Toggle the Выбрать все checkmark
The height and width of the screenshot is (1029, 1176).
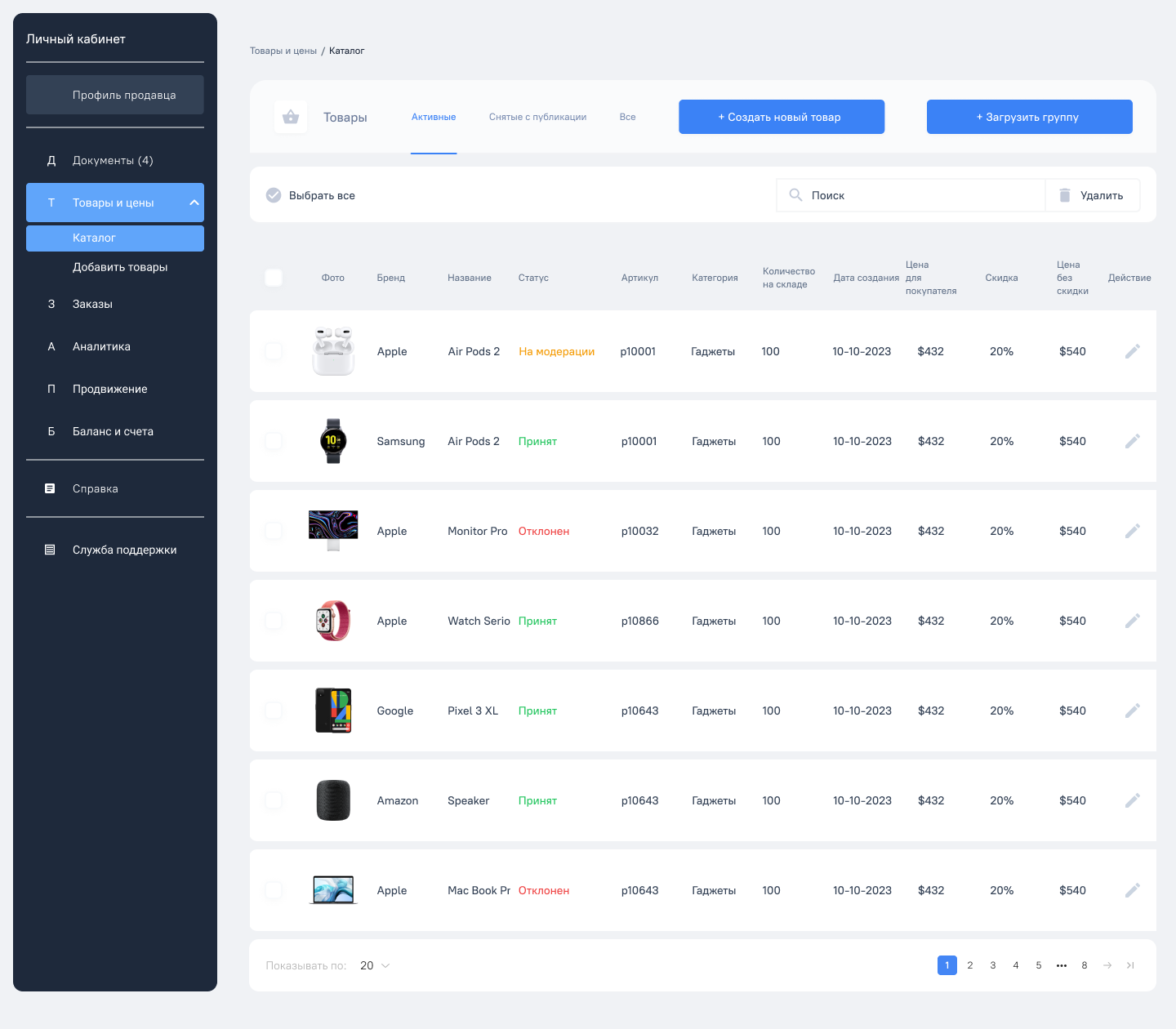pos(274,195)
